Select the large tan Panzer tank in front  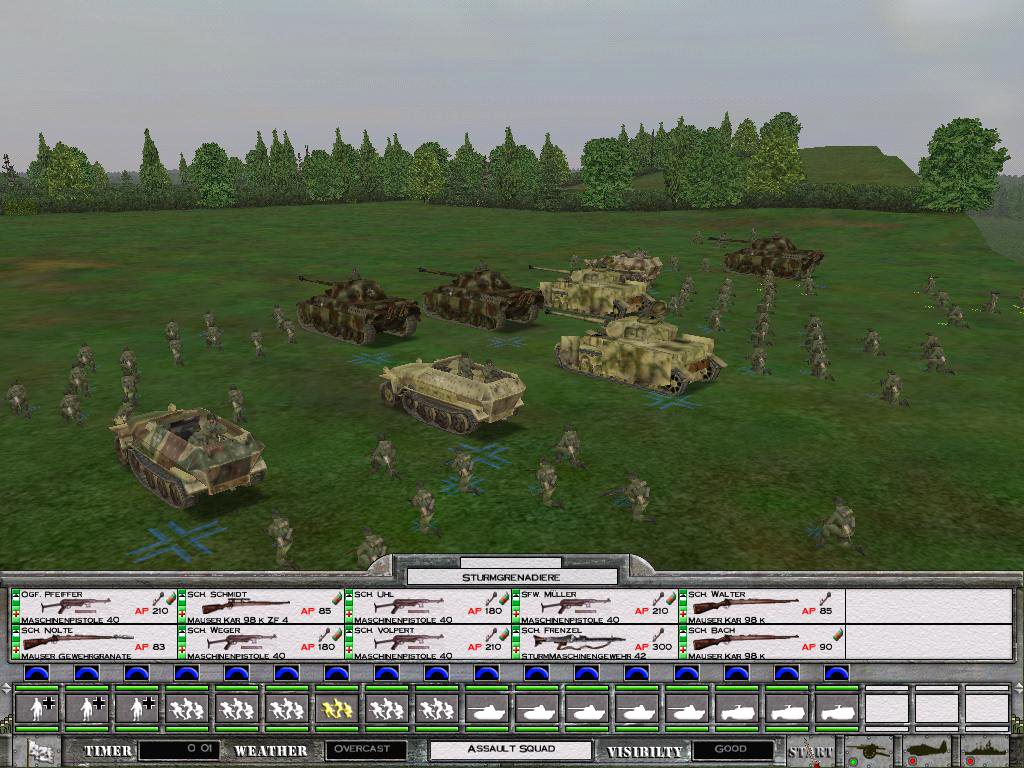pos(639,354)
